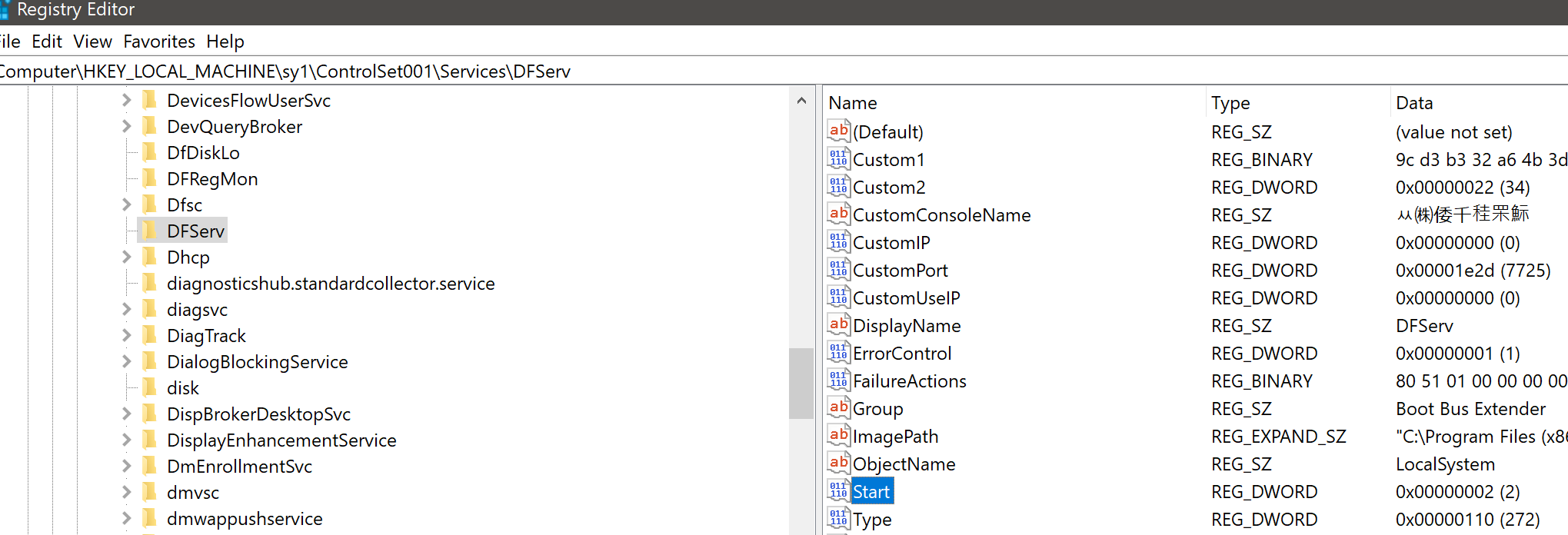Click the Group data Boot Bus Extender
Screen dimensions: 1568x535
(x=1470, y=409)
